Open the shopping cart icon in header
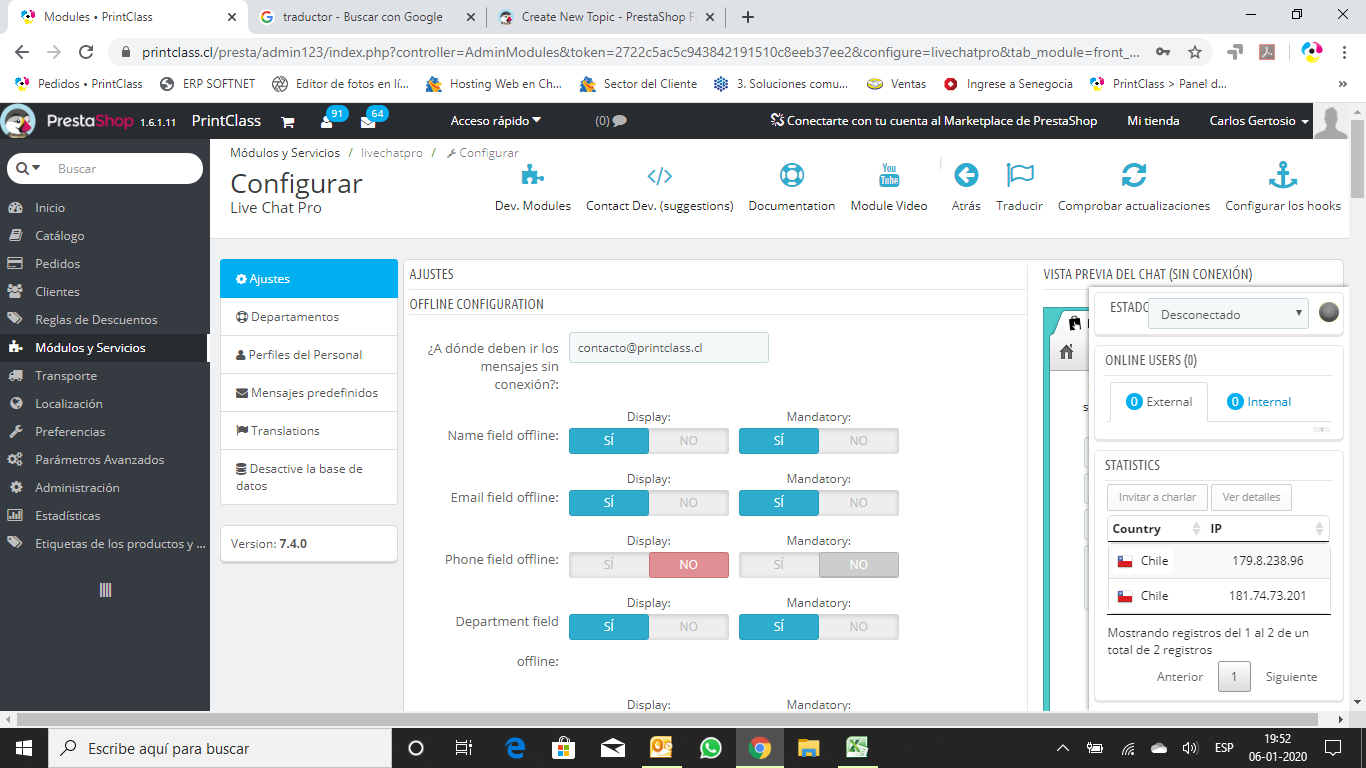The height and width of the screenshot is (768, 1366). pos(288,122)
